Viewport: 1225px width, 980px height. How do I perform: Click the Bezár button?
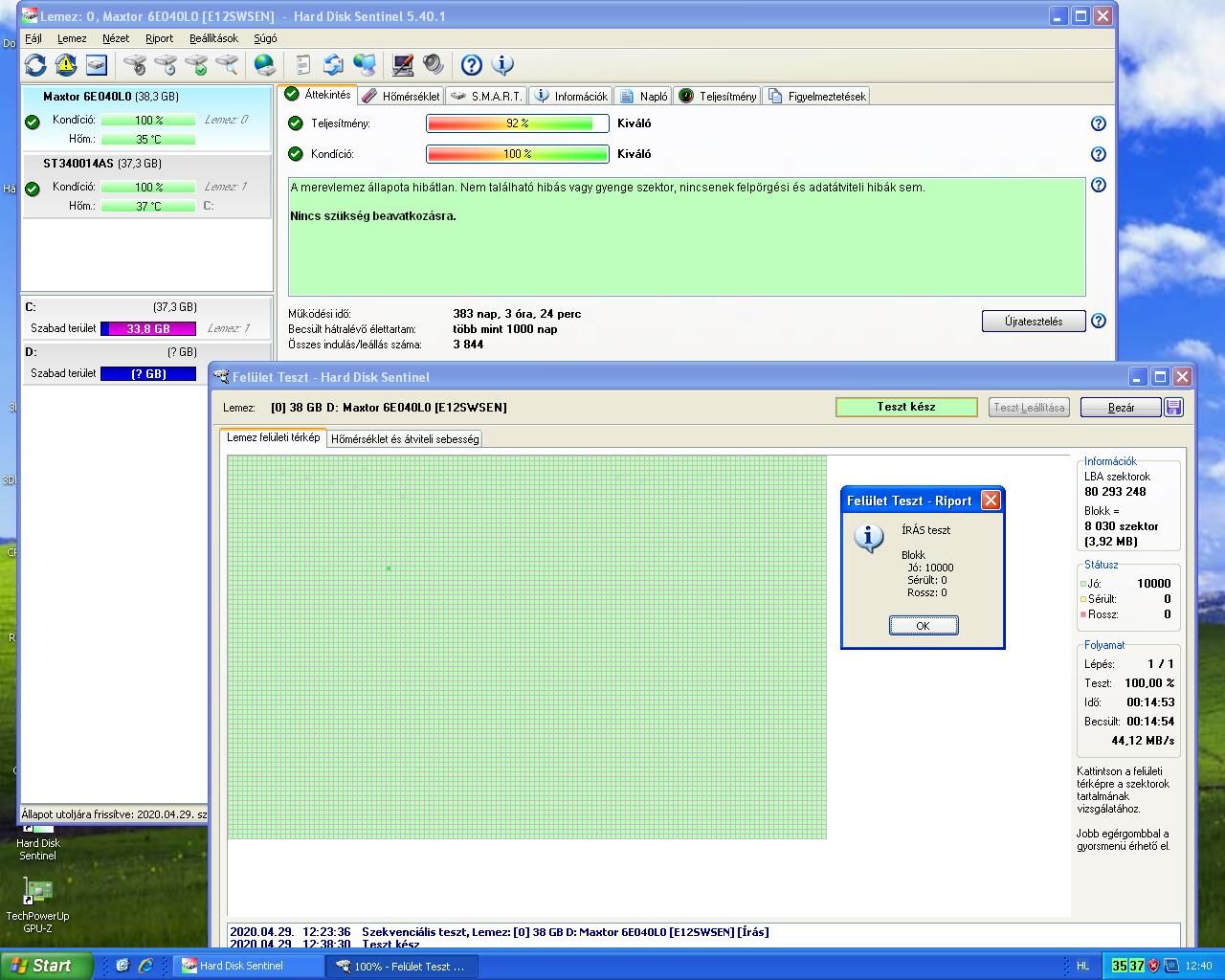(x=1121, y=407)
